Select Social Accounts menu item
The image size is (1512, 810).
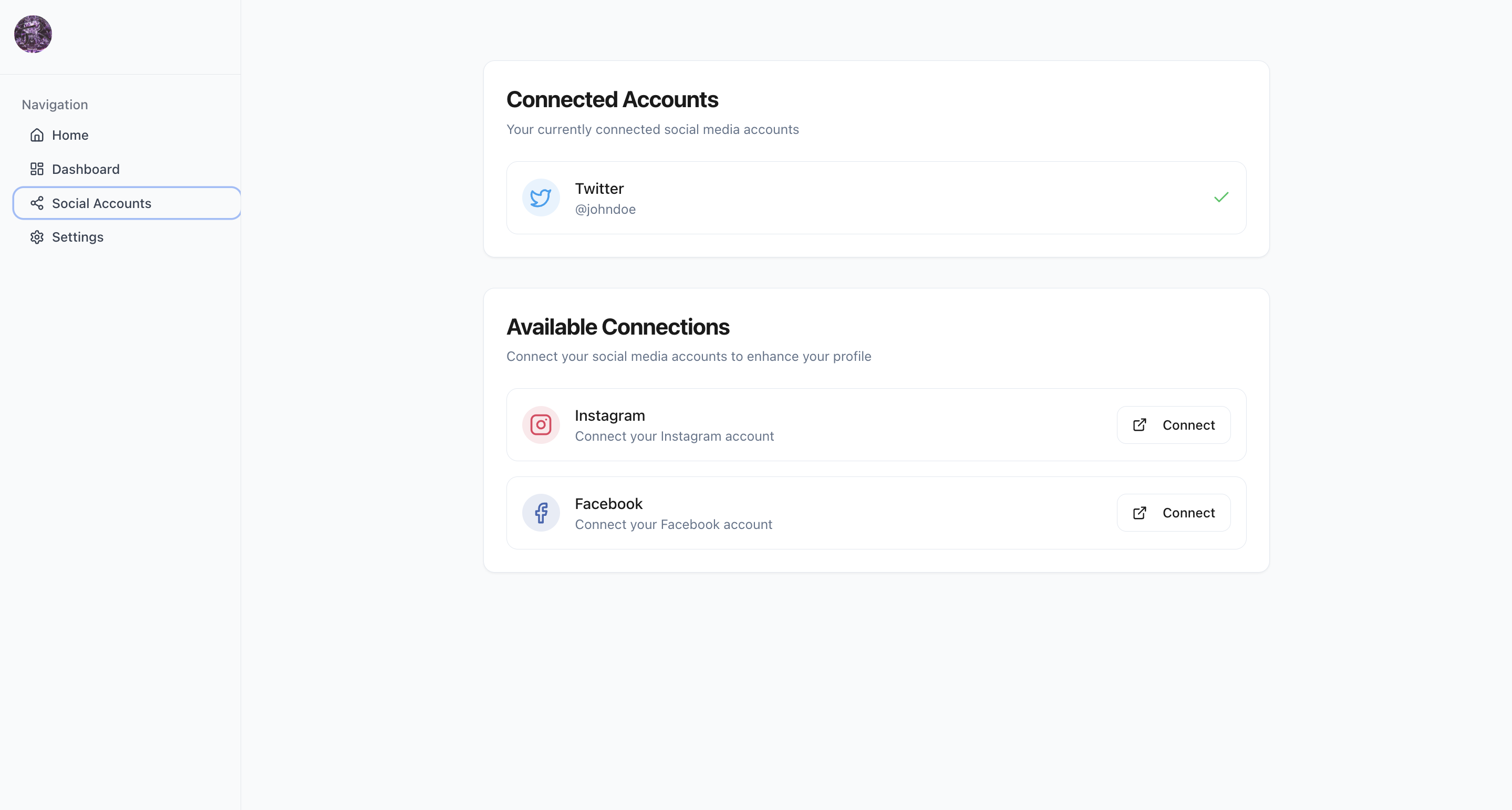point(101,203)
